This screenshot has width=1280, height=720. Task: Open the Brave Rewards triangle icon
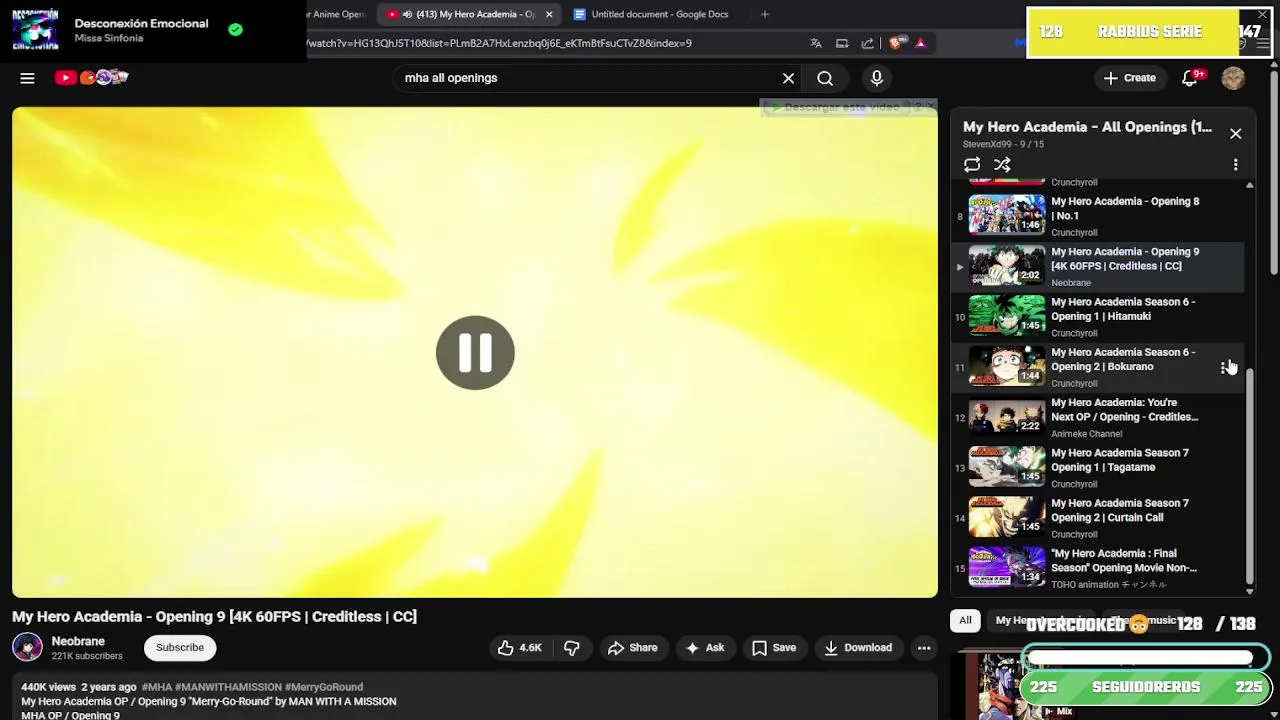click(920, 43)
